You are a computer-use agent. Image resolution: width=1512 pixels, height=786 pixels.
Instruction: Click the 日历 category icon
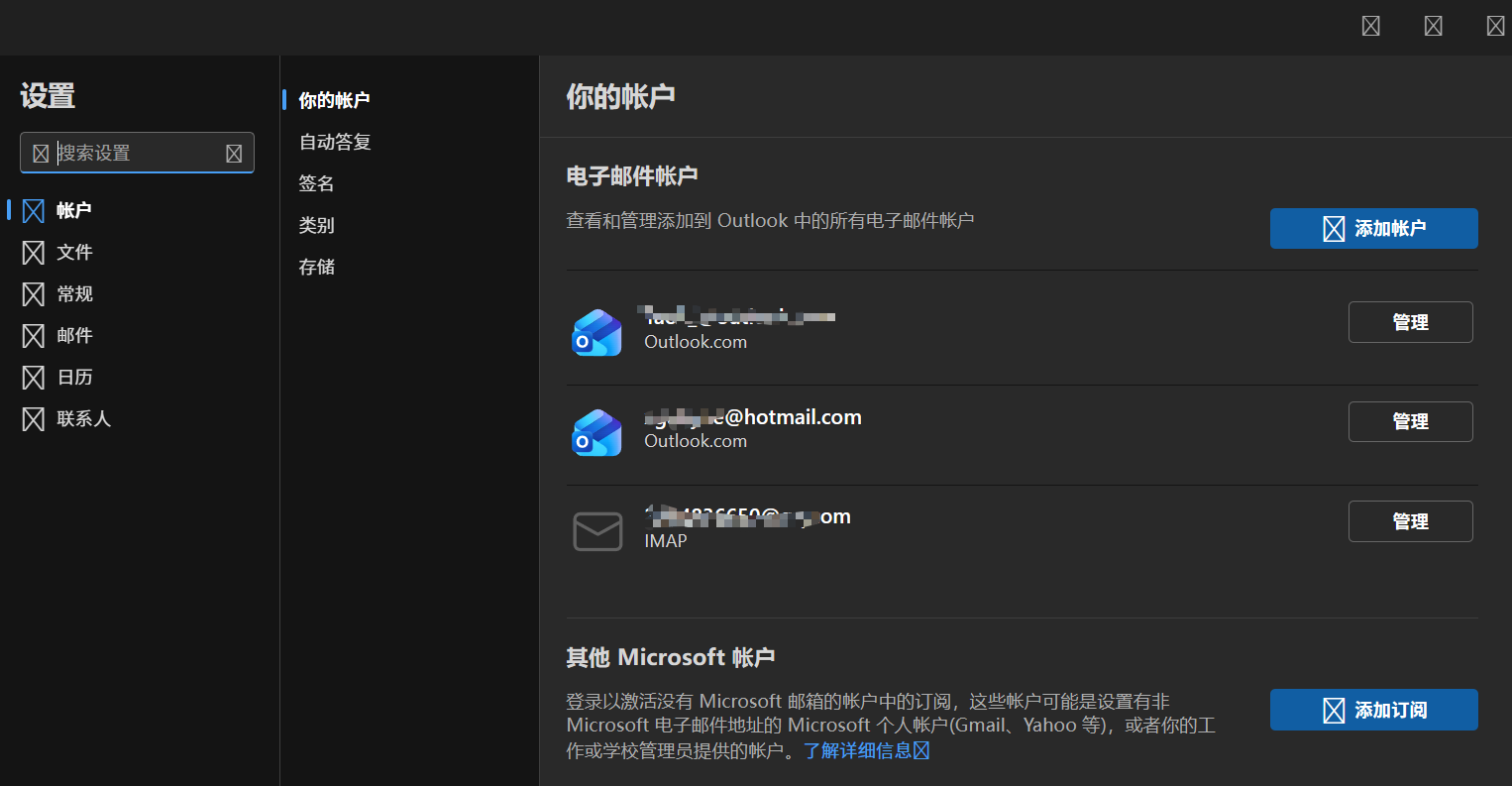point(34,377)
